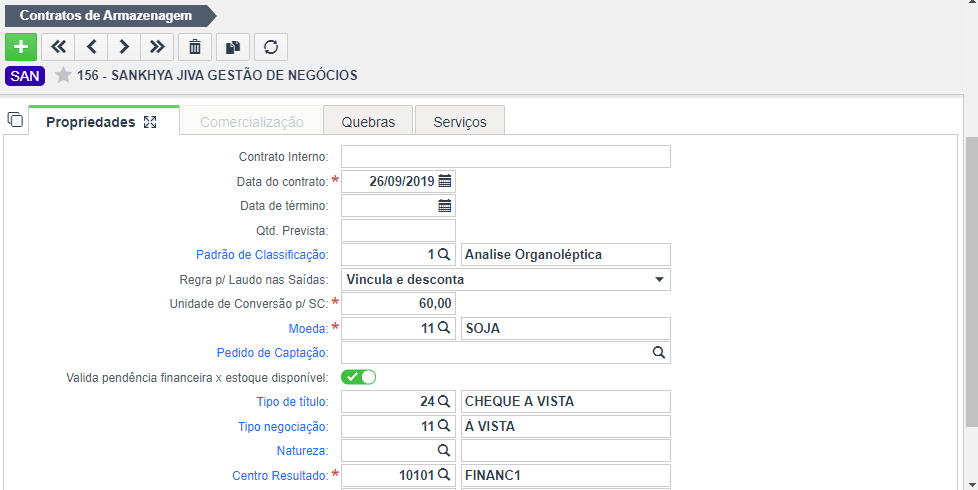Open the Tipo negociação link
978x490 pixels.
[283, 426]
